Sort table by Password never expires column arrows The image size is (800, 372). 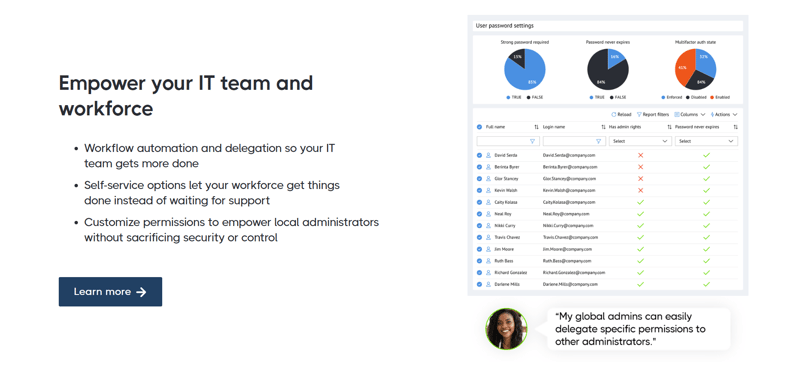coord(735,127)
